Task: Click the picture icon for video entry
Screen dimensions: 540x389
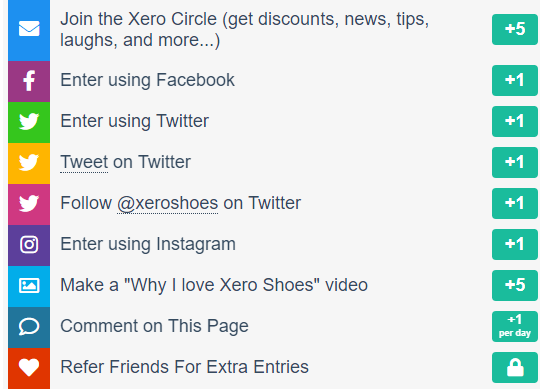Action: click(x=29, y=286)
